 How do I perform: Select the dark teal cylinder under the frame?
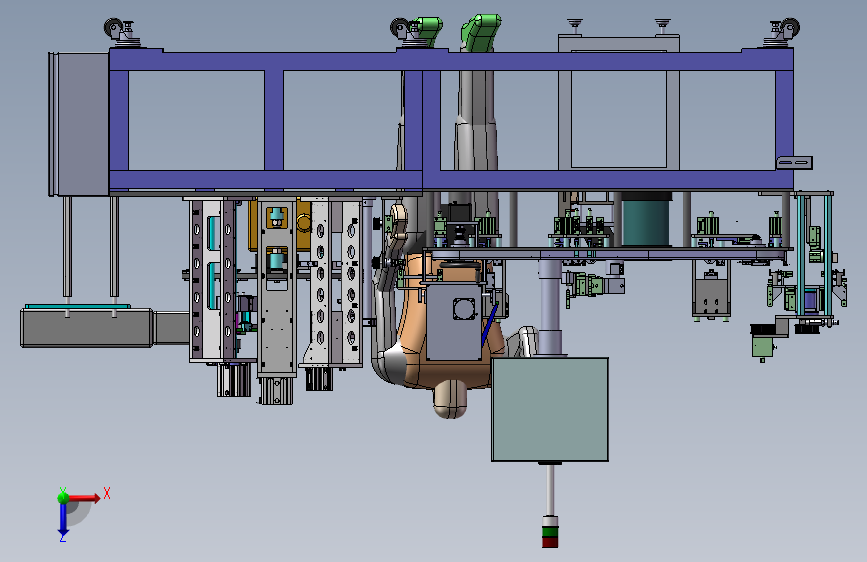click(645, 220)
